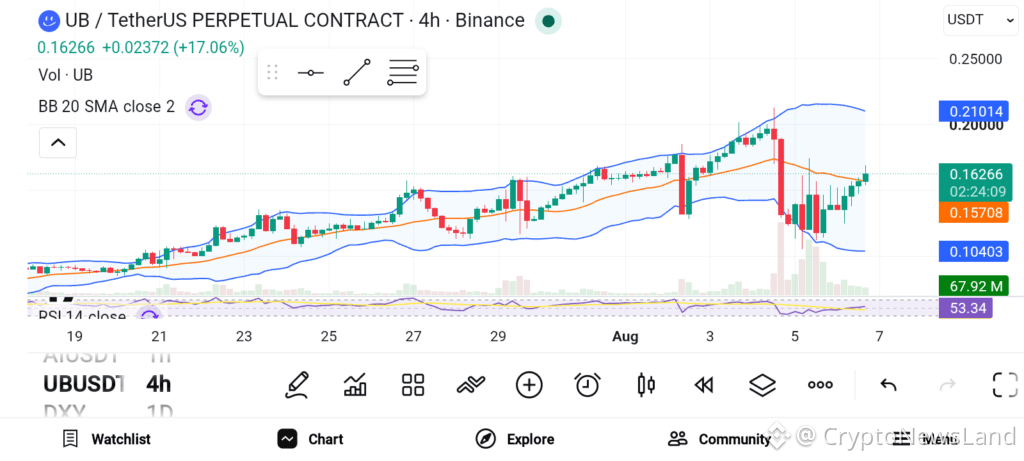Viewport: 1024px width, 461px height.
Task: Switch to the Chart tab
Action: coord(310,439)
